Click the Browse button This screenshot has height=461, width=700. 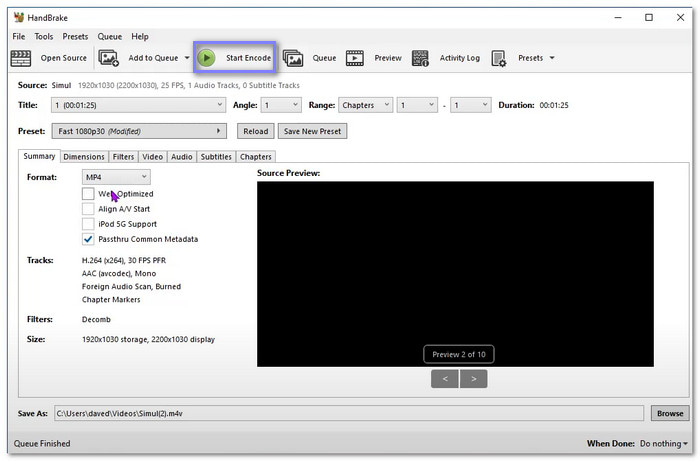click(669, 413)
